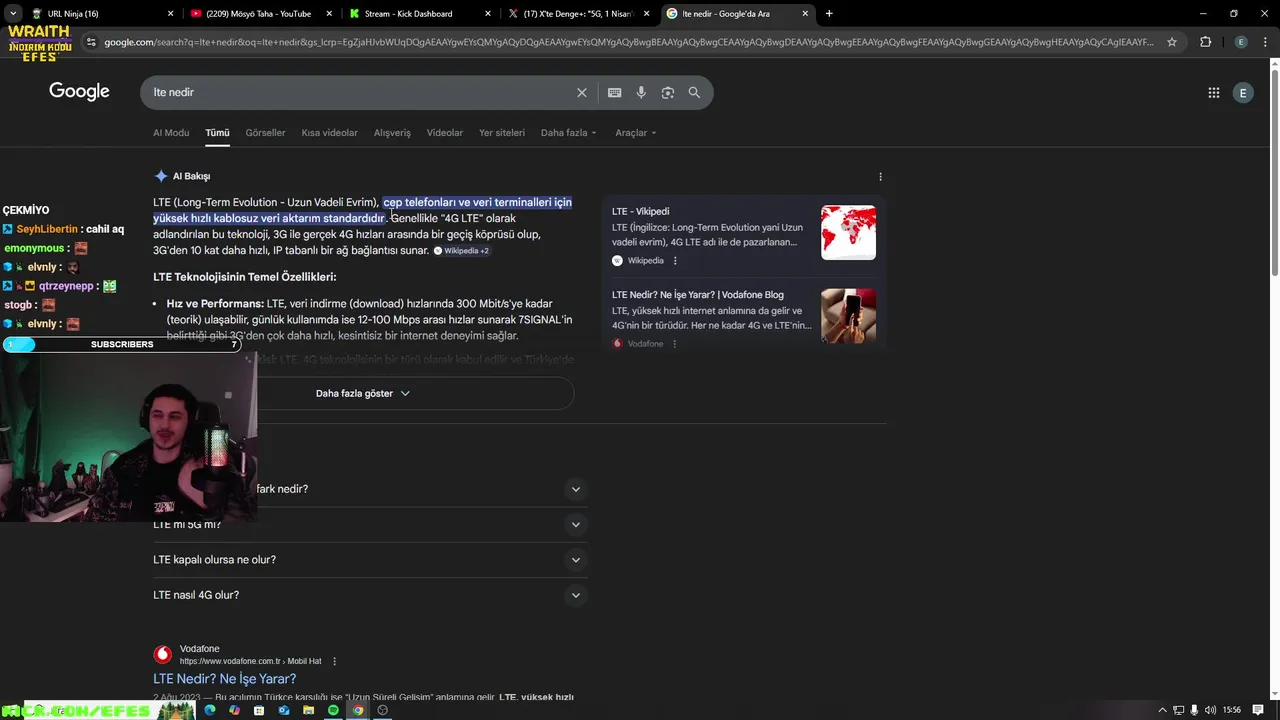This screenshot has width=1280, height=720.
Task: Clear the search box text
Action: [x=581, y=92]
